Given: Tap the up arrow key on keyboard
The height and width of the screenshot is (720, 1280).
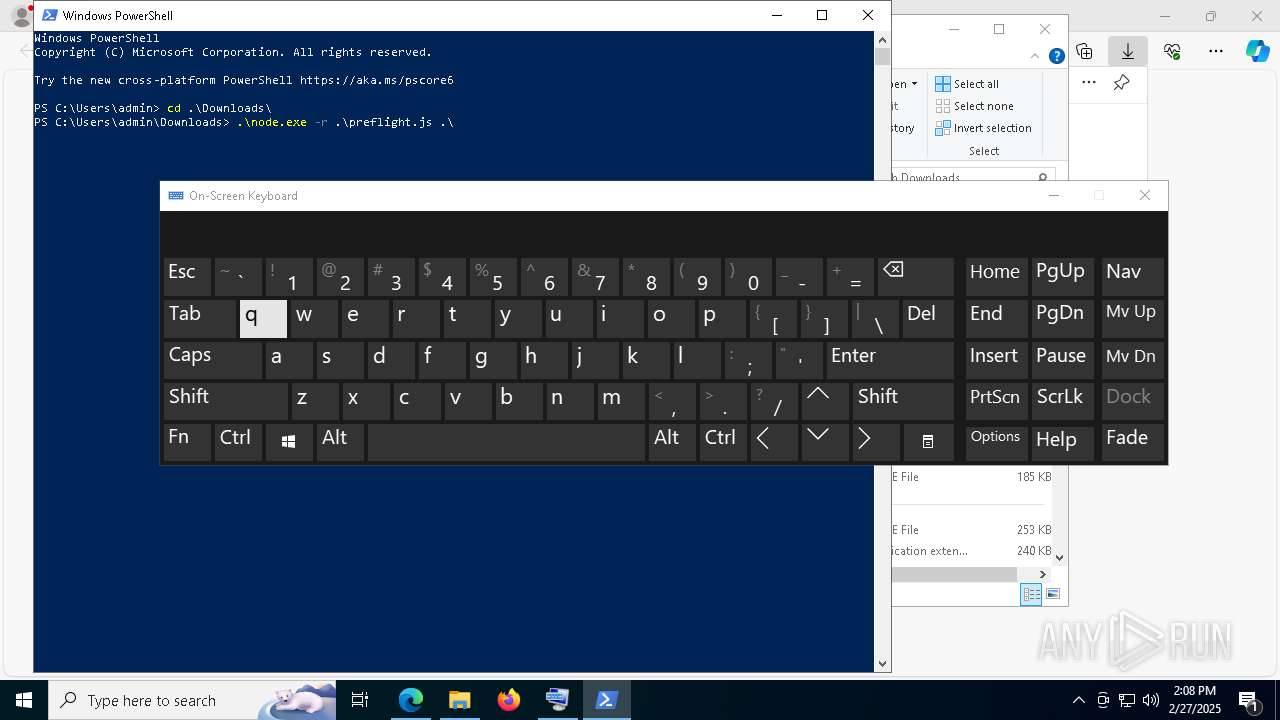Looking at the screenshot, I should coord(825,400).
